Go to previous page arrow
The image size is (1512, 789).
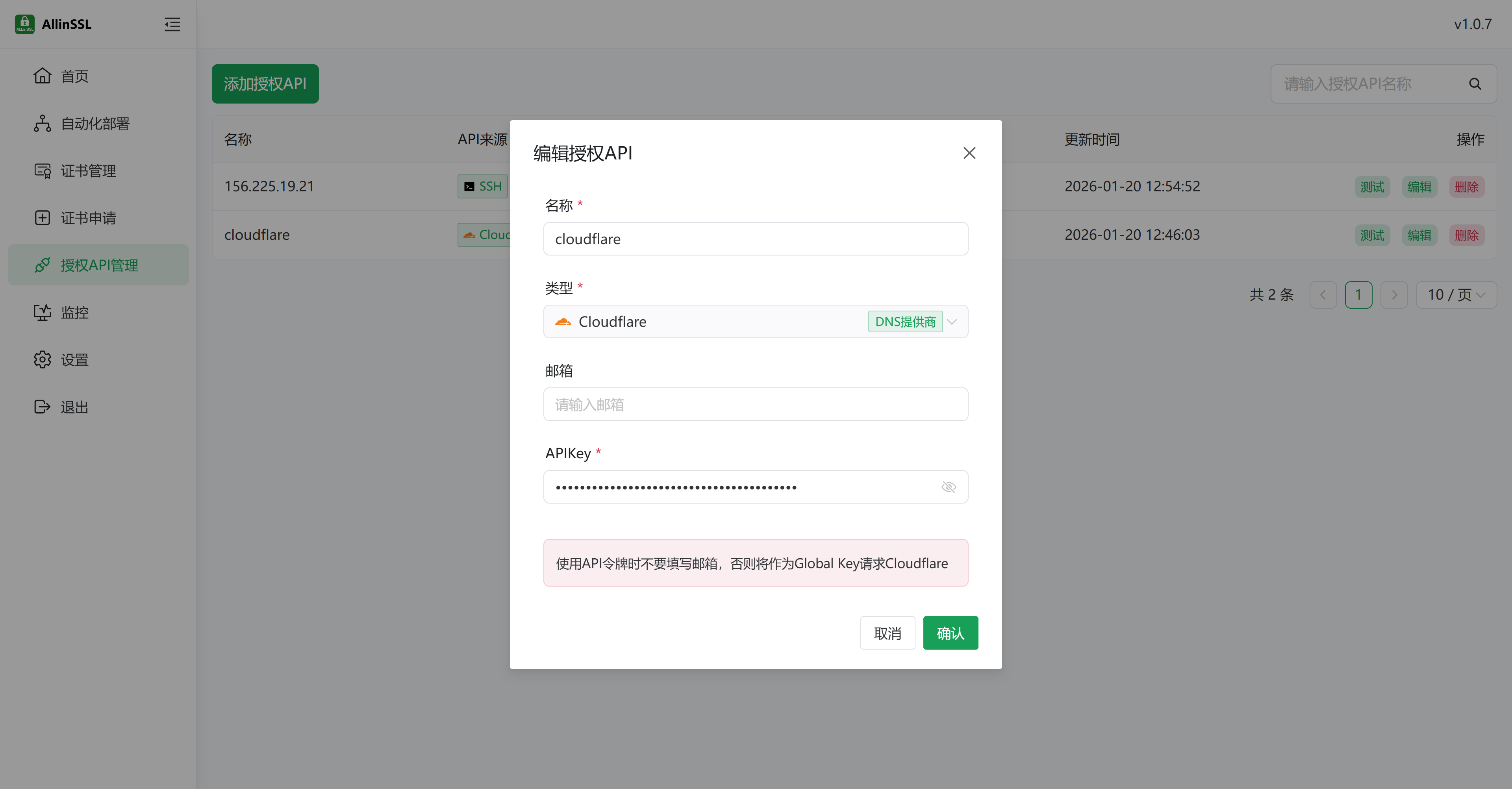(x=1323, y=295)
